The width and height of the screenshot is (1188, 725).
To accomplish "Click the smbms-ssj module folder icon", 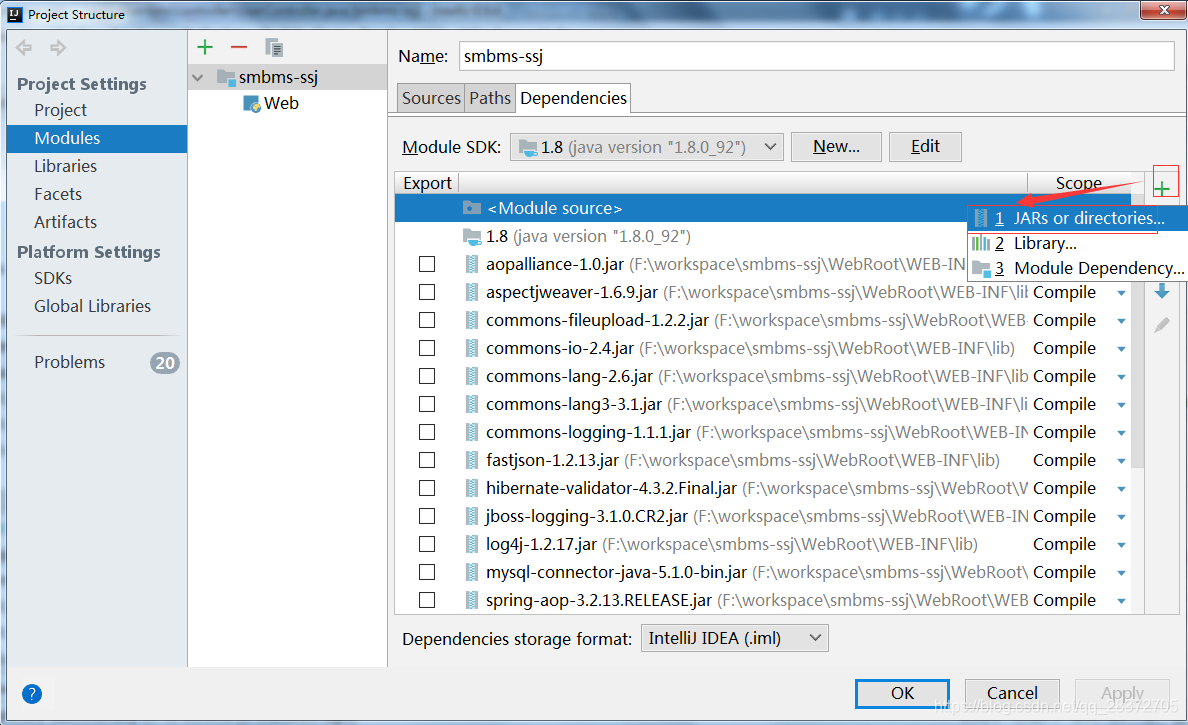I will tap(226, 77).
